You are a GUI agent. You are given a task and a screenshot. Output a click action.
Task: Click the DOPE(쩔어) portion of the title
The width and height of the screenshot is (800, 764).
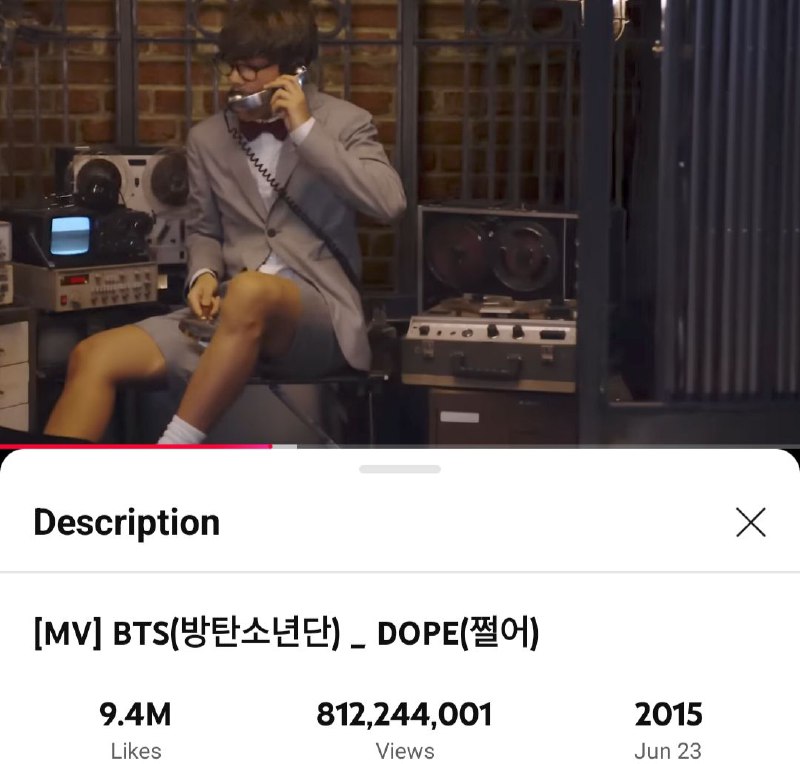tap(458, 633)
